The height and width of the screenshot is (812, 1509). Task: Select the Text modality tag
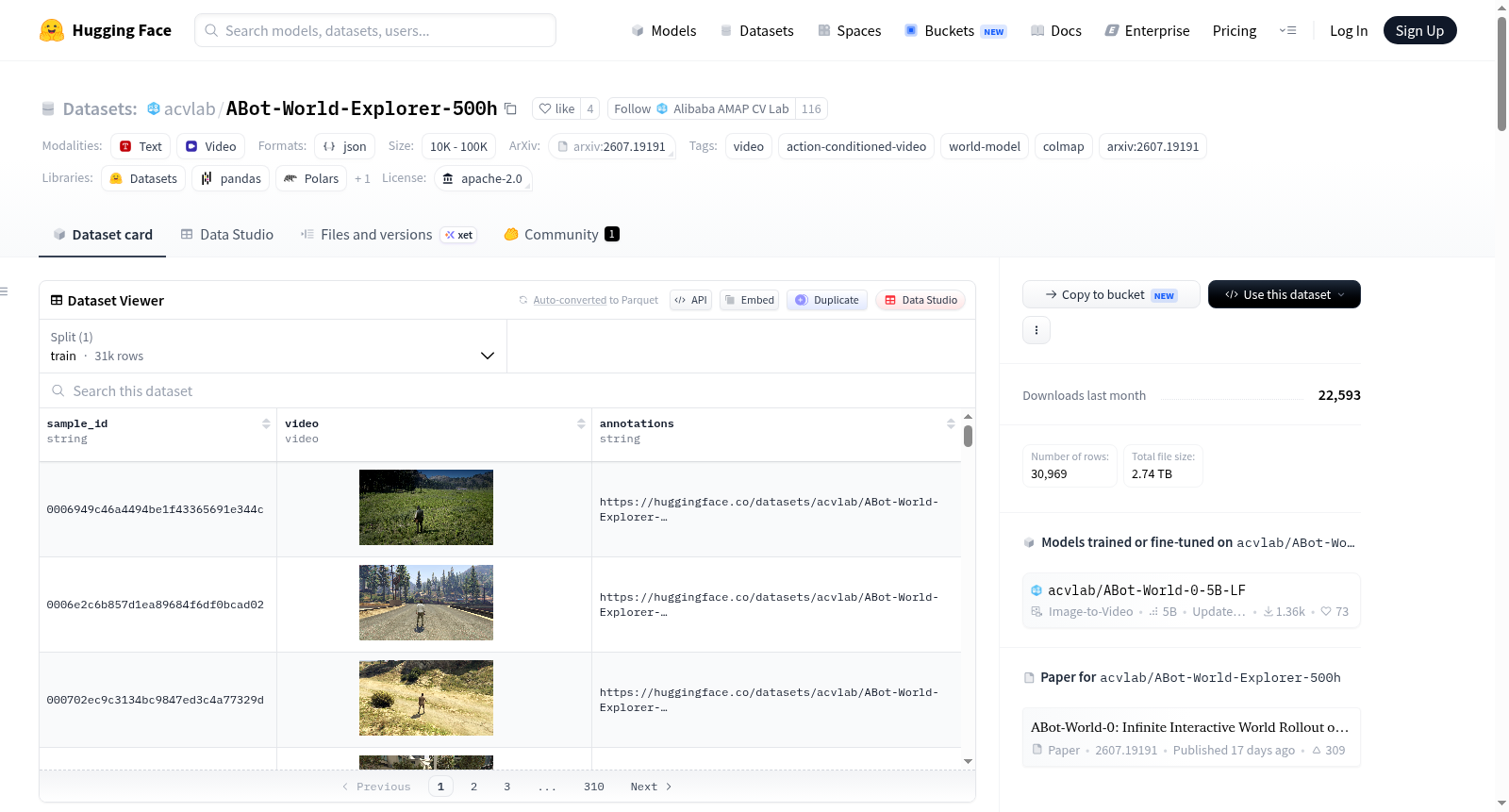tap(141, 146)
